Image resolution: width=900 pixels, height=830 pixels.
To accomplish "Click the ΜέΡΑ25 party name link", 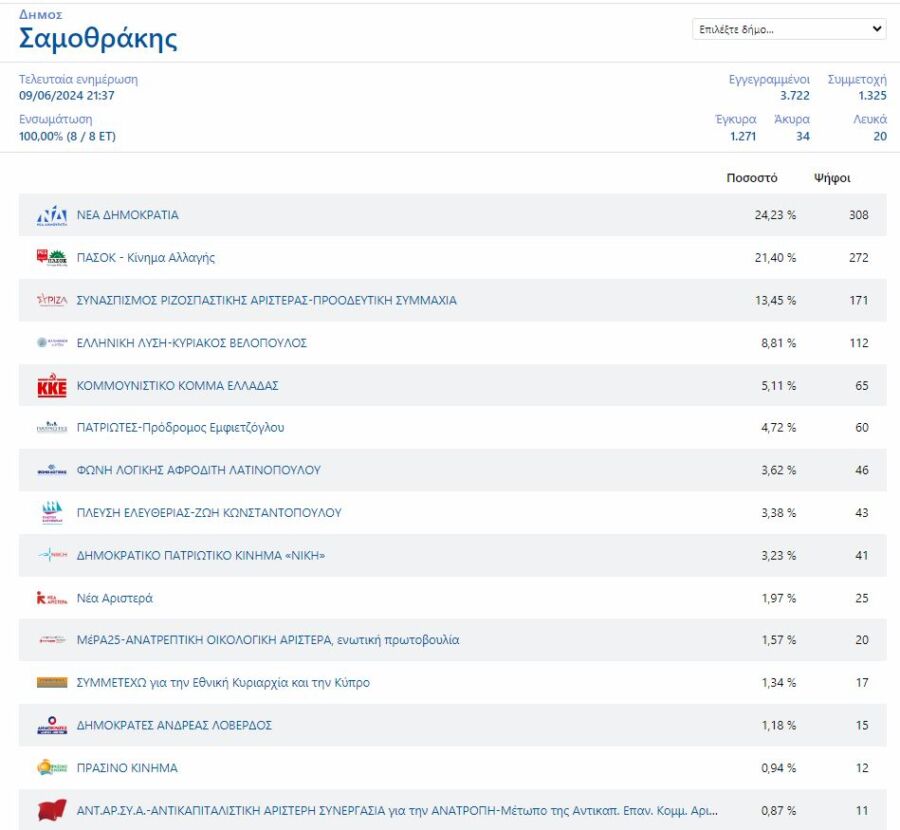I will (268, 640).
